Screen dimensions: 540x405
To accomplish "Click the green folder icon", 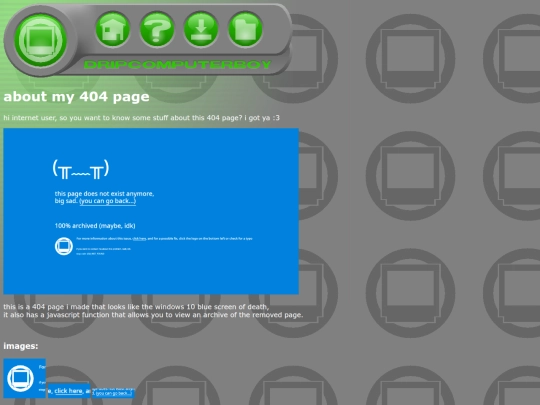I will point(246,30).
